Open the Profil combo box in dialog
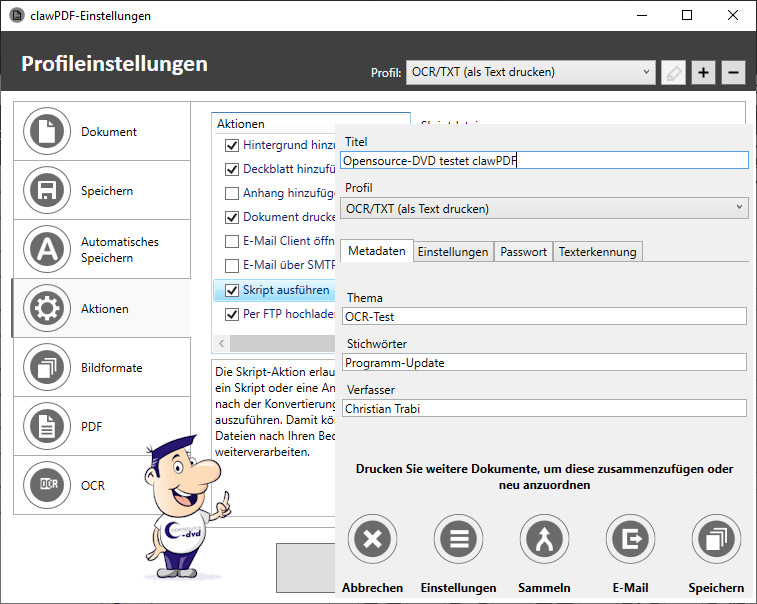Screen dimensions: 757x604 pos(544,209)
